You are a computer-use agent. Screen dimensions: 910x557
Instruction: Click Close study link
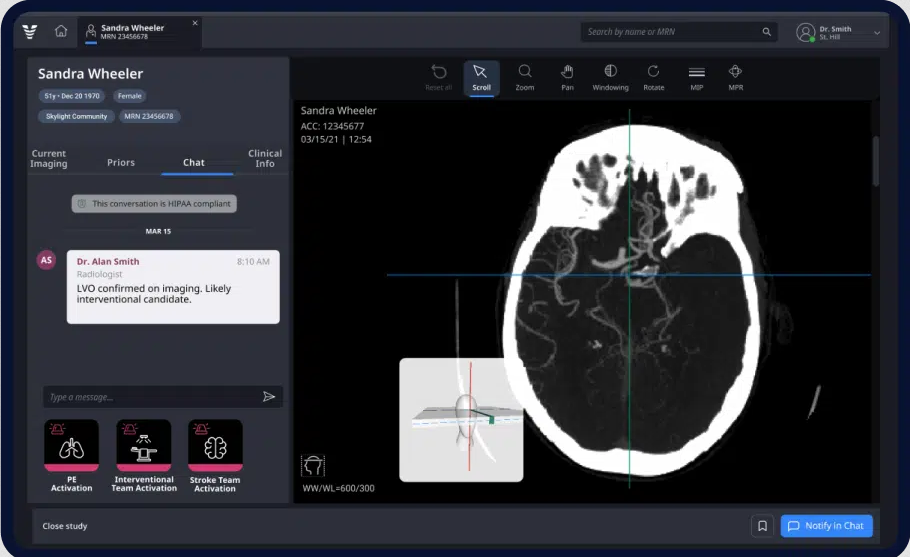[65, 526]
